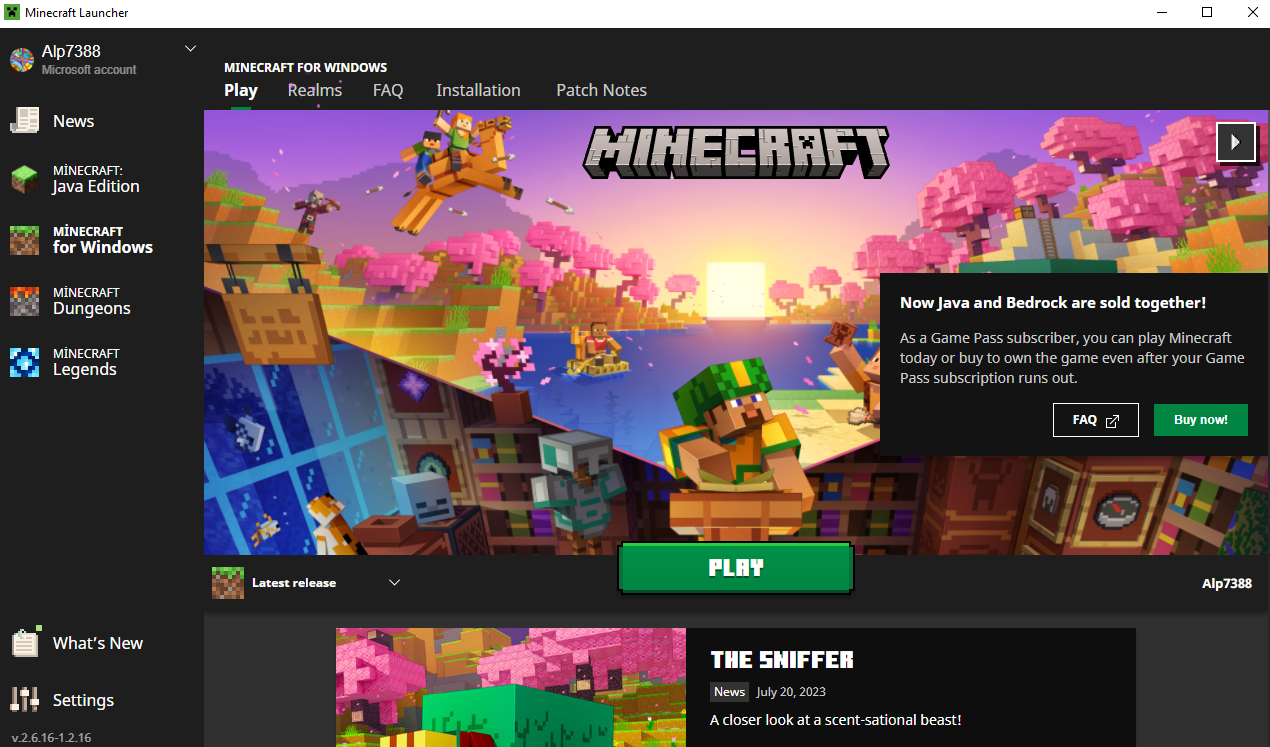Switch to the Realms tab

click(x=315, y=90)
